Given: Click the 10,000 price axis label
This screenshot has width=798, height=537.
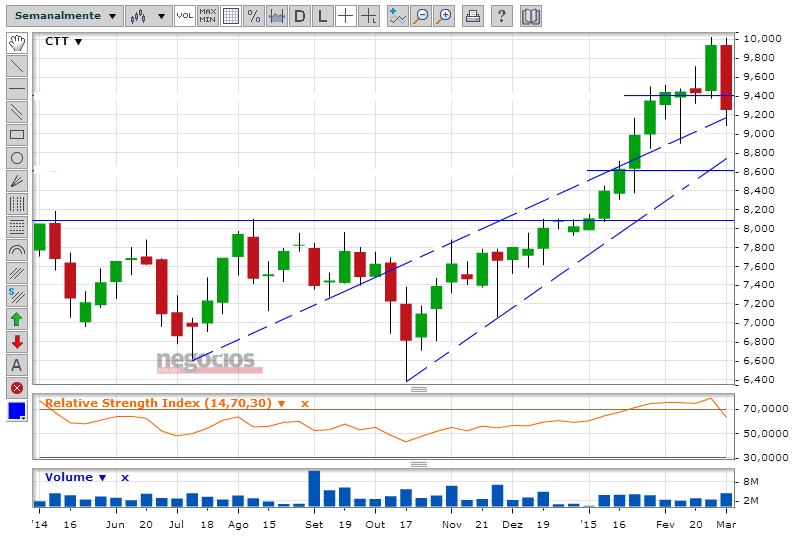Looking at the screenshot, I should pyautogui.click(x=762, y=39).
